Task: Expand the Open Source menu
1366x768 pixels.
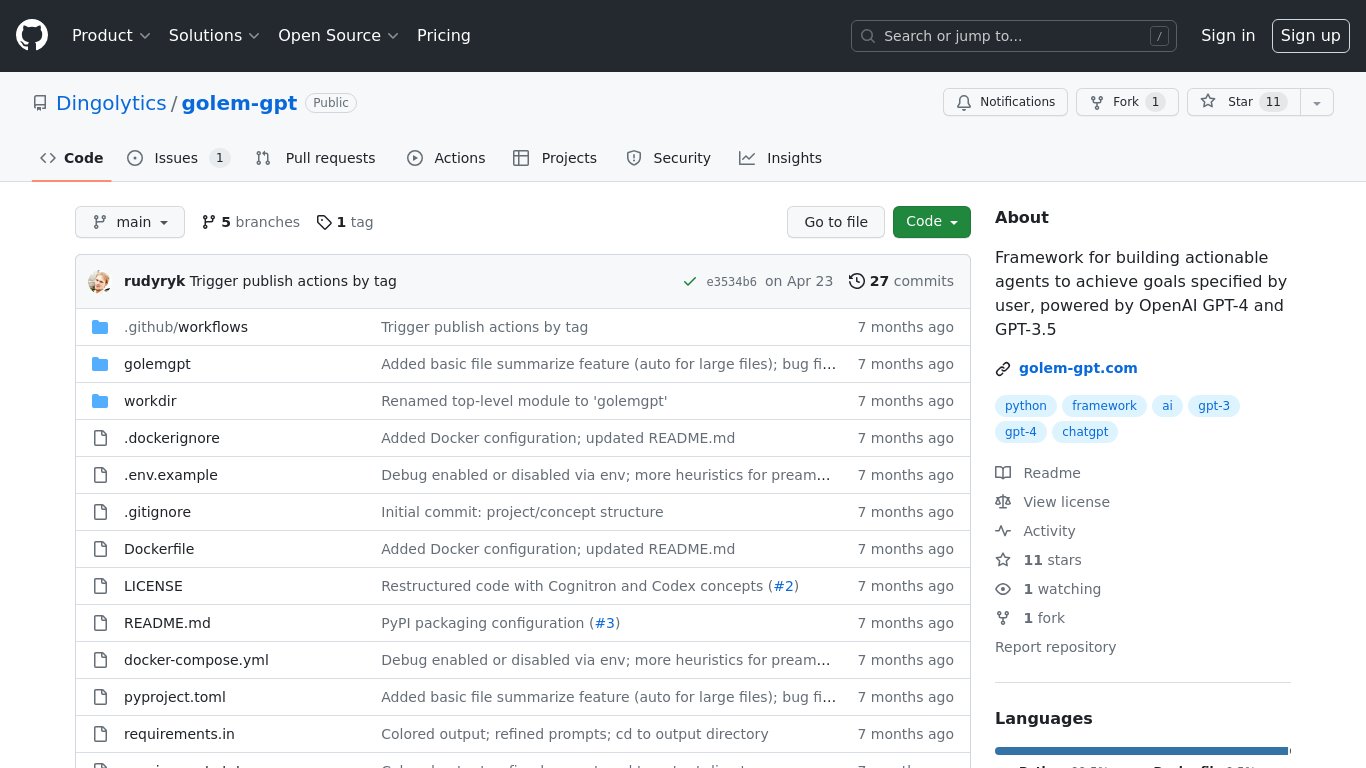Action: point(338,36)
